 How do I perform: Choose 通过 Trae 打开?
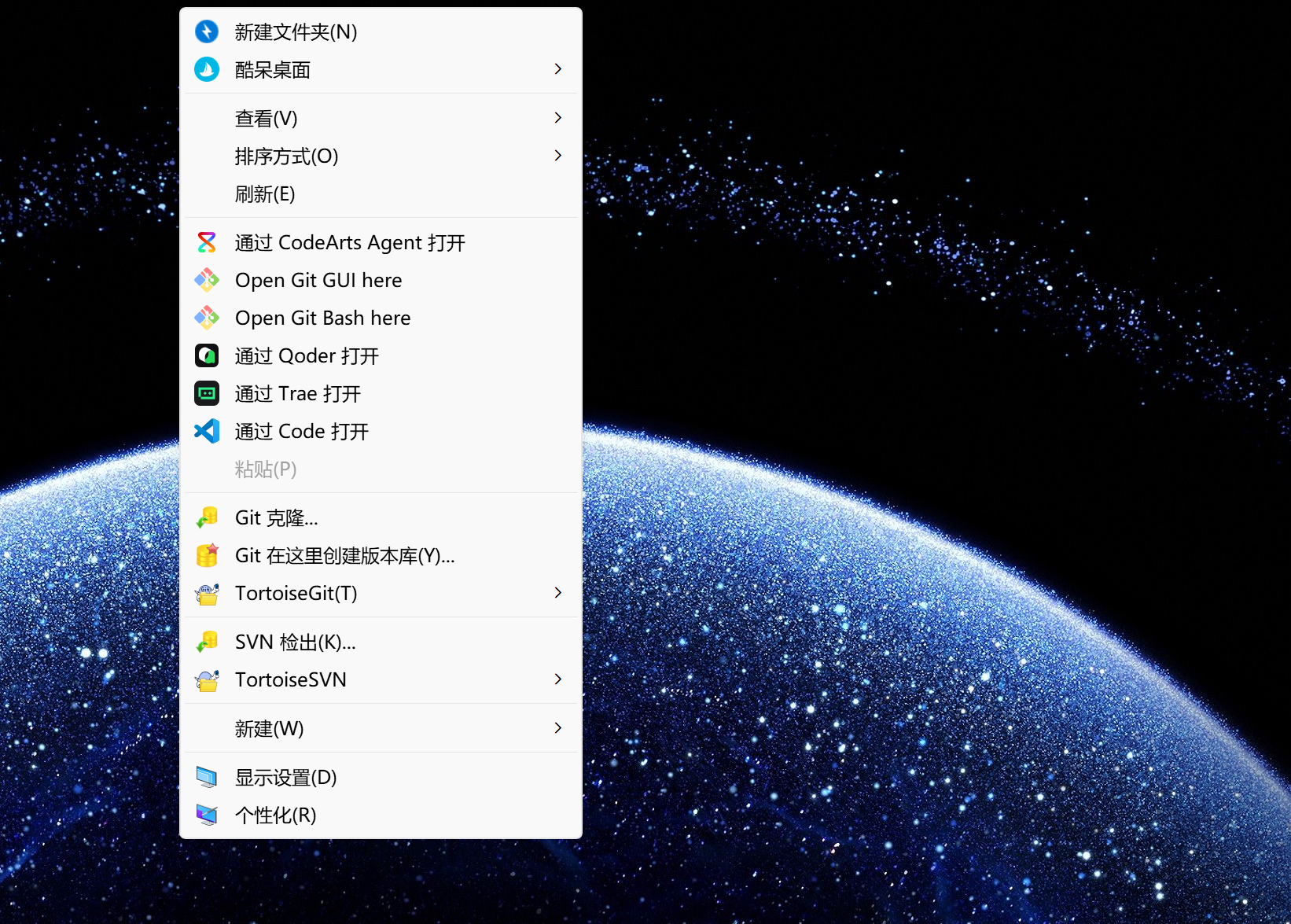coord(381,393)
